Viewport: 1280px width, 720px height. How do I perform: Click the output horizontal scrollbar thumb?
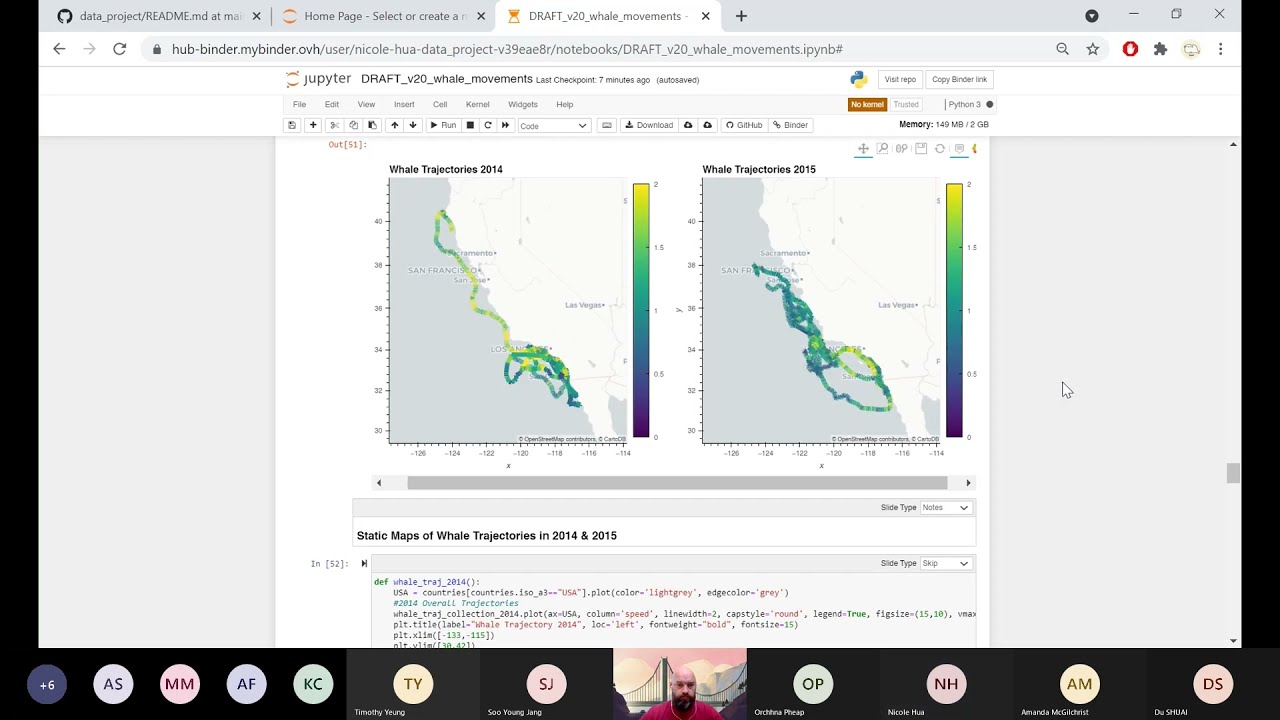pyautogui.click(x=677, y=483)
